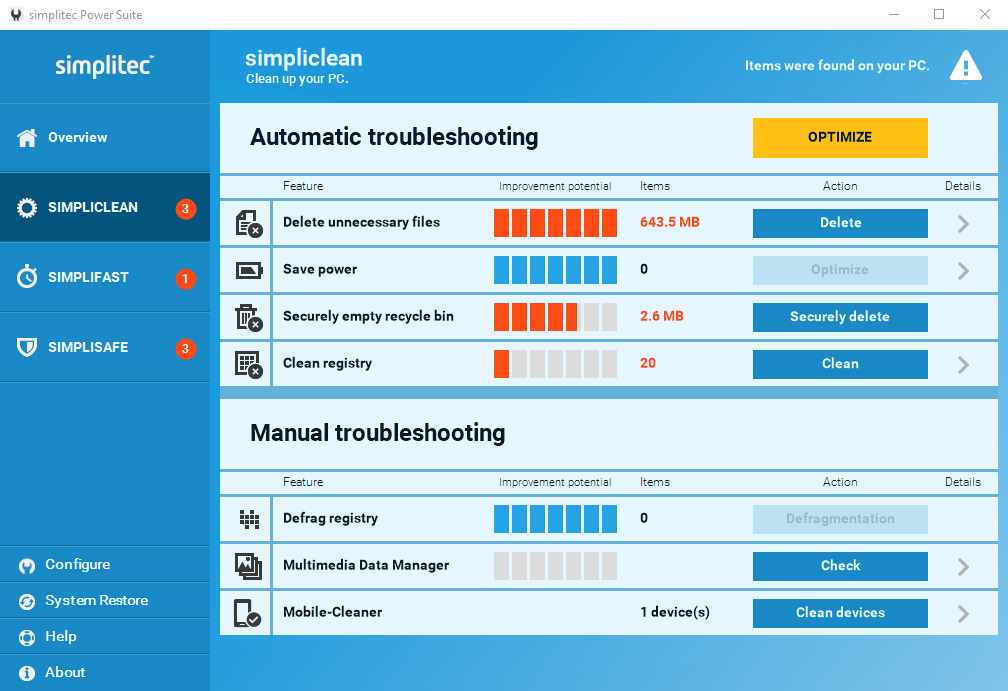Click the Clean devices button

840,613
